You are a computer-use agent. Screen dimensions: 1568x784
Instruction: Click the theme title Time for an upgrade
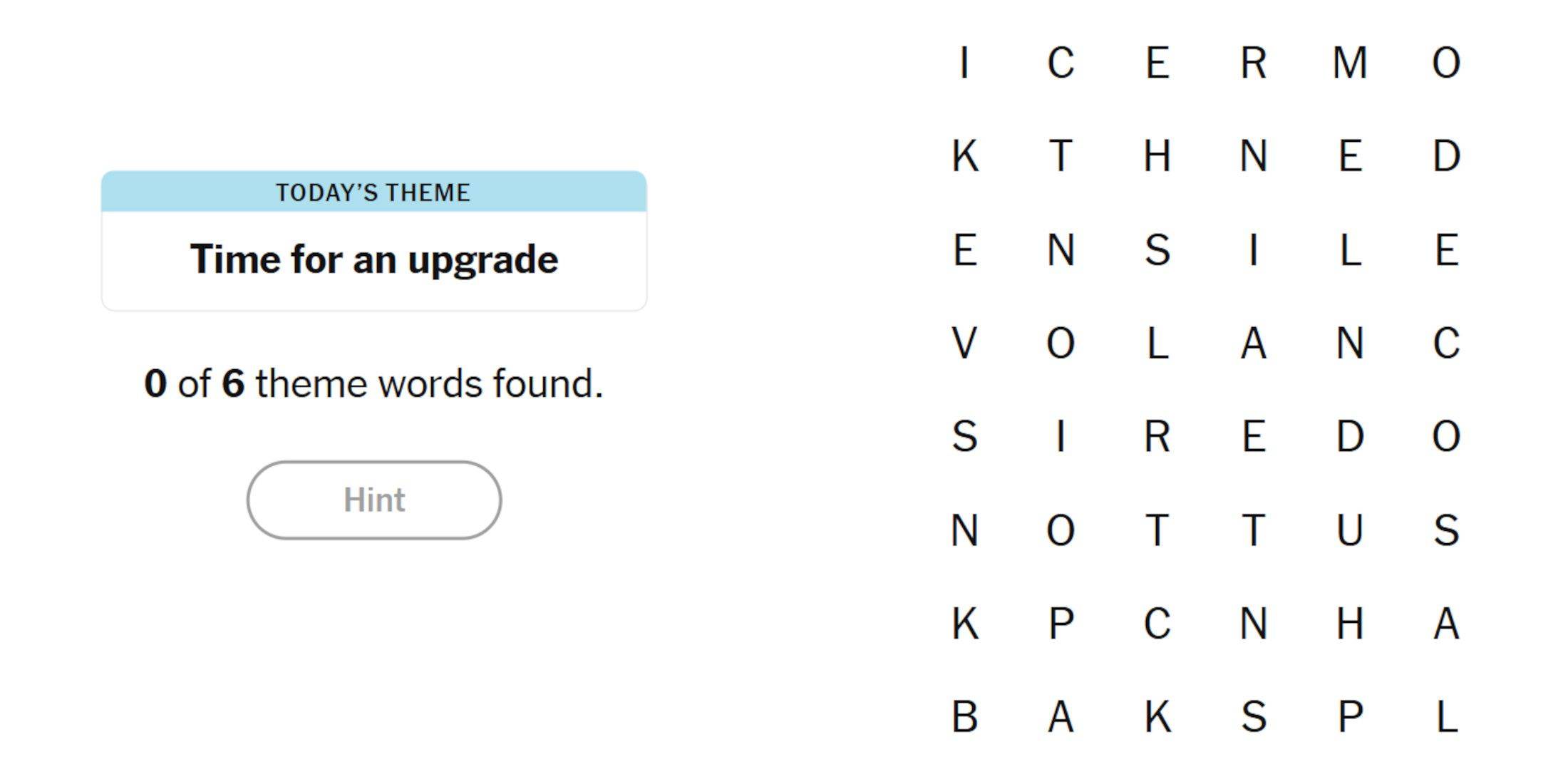374,258
